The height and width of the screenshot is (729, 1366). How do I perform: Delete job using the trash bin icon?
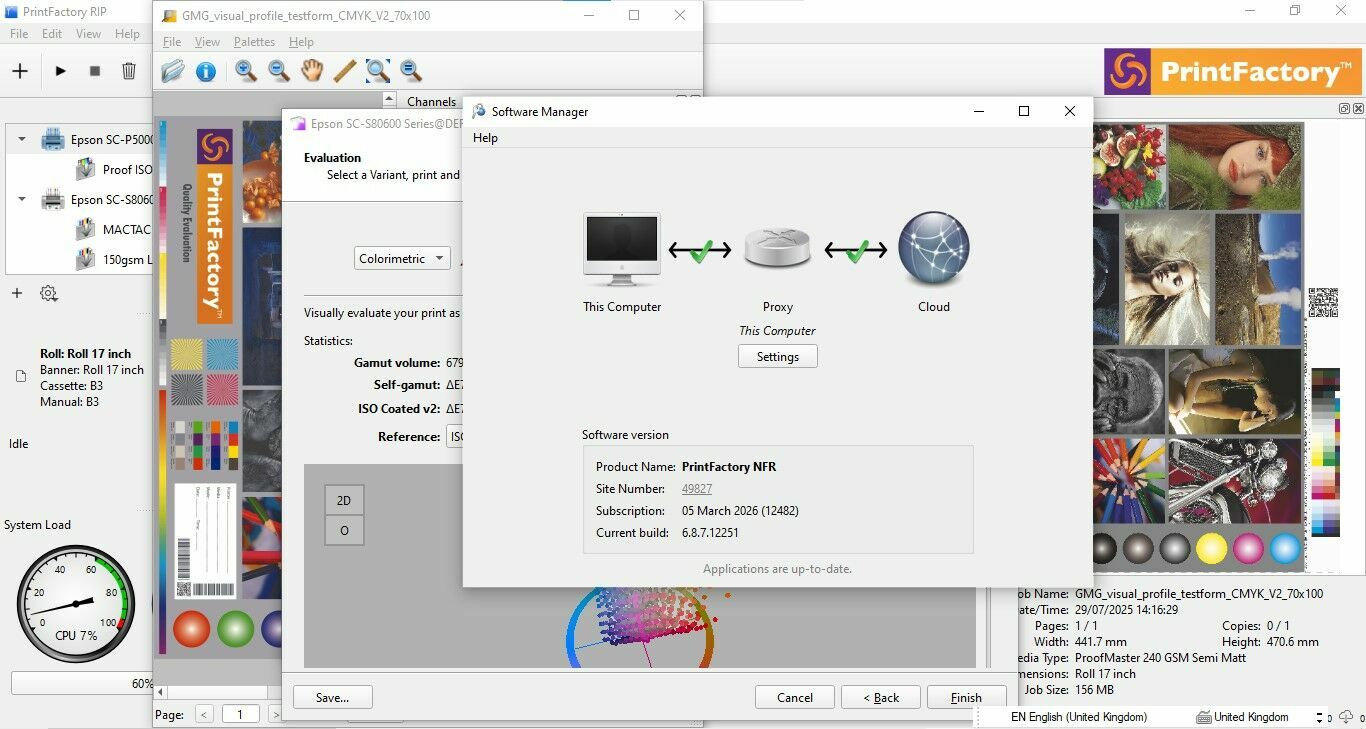[129, 71]
